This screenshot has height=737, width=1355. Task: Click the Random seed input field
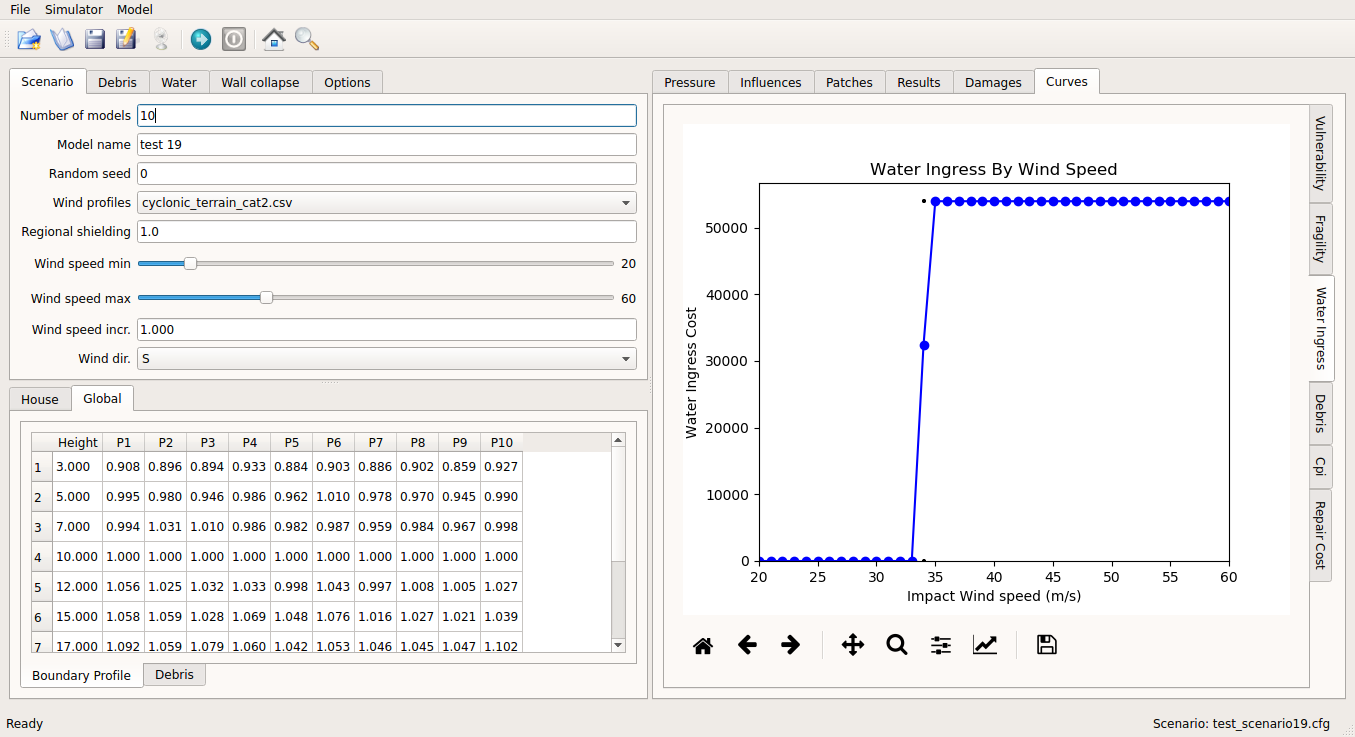click(x=386, y=173)
